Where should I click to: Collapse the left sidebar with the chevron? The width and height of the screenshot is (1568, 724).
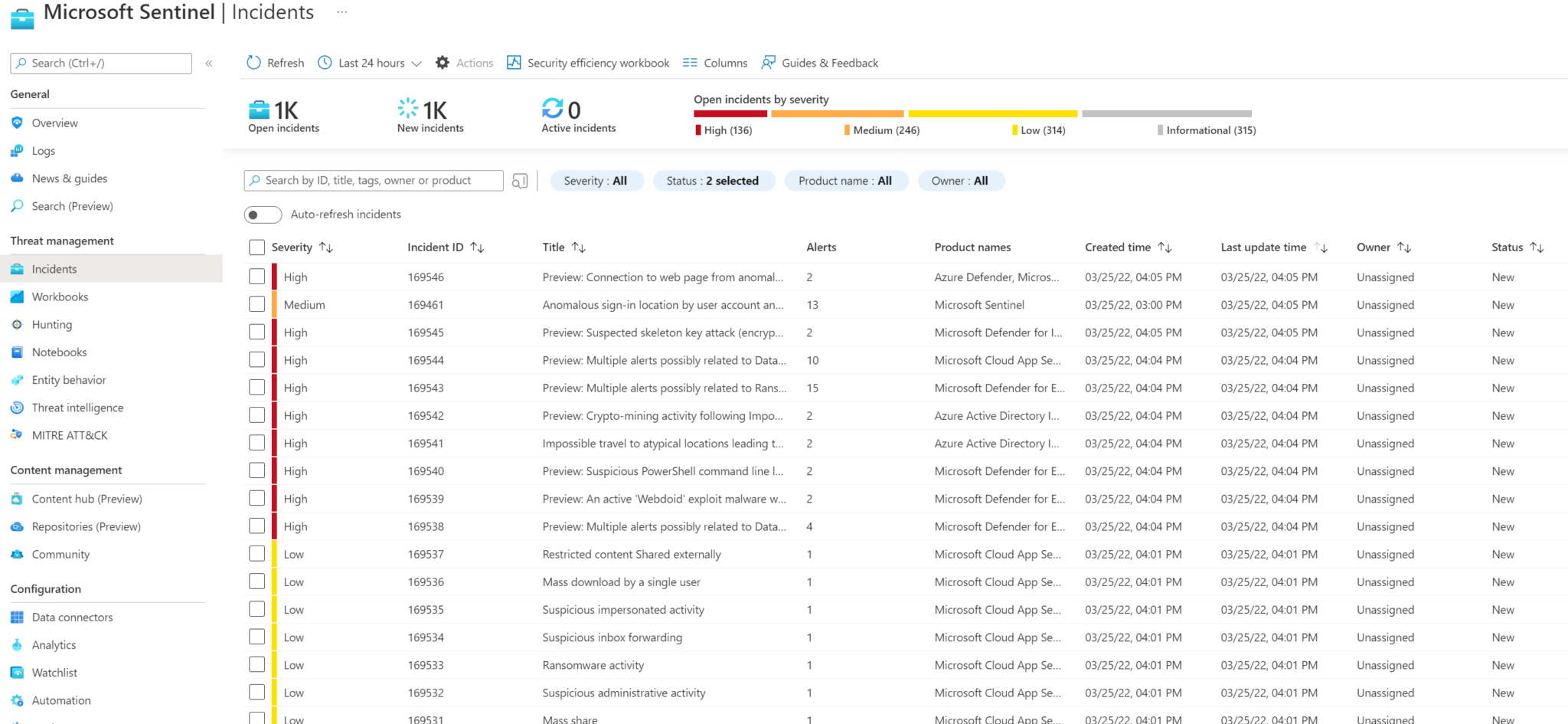208,63
